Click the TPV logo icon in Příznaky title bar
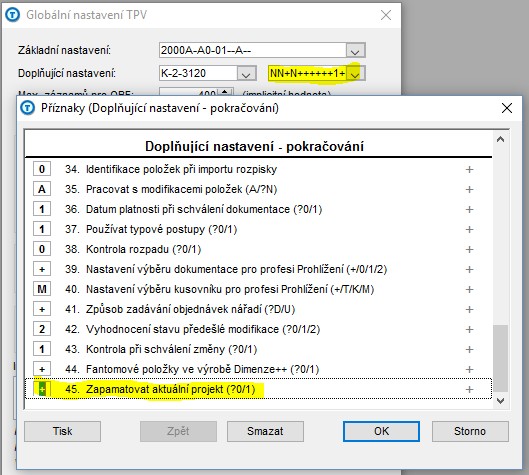 27,108
